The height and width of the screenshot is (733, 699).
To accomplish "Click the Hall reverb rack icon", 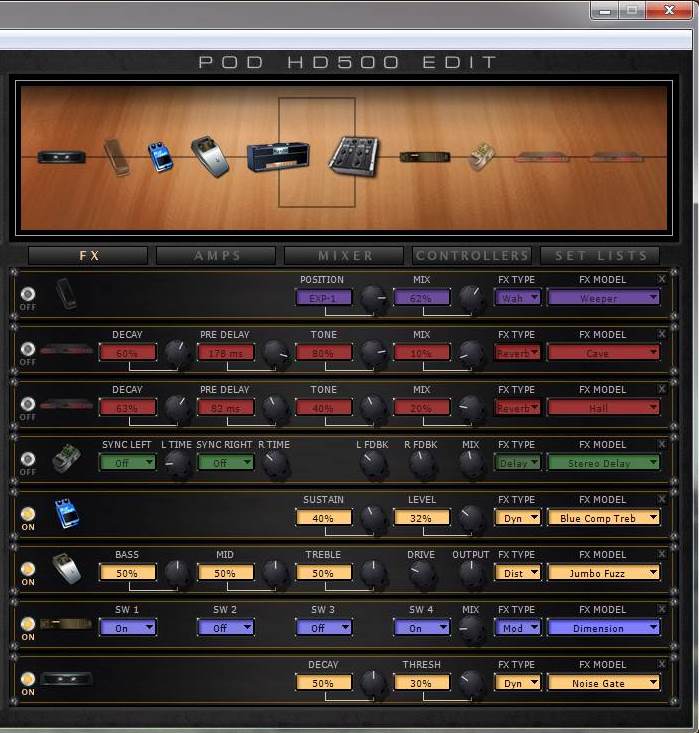I will [x=66, y=404].
